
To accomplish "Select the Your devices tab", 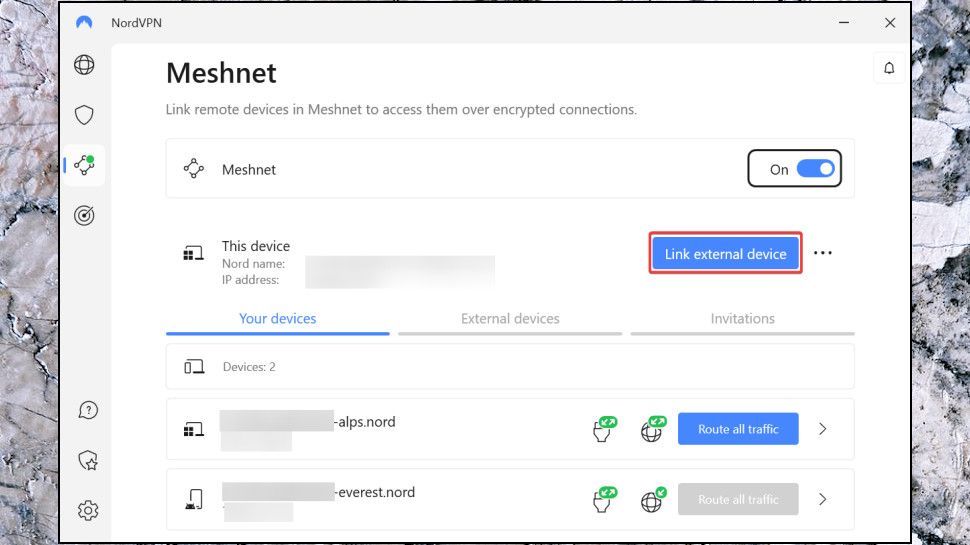I will tap(277, 319).
